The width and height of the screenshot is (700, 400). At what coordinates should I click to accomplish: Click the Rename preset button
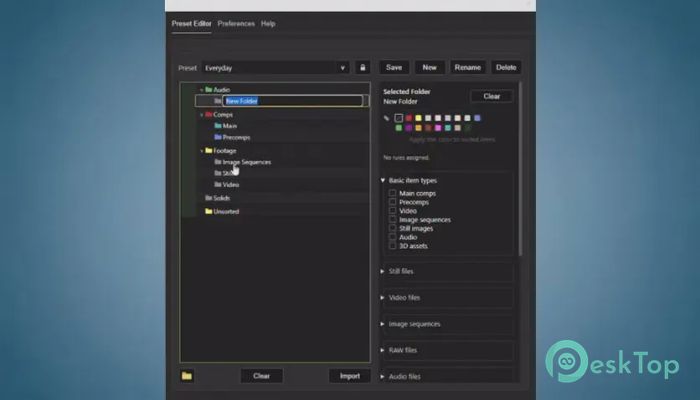pos(467,67)
